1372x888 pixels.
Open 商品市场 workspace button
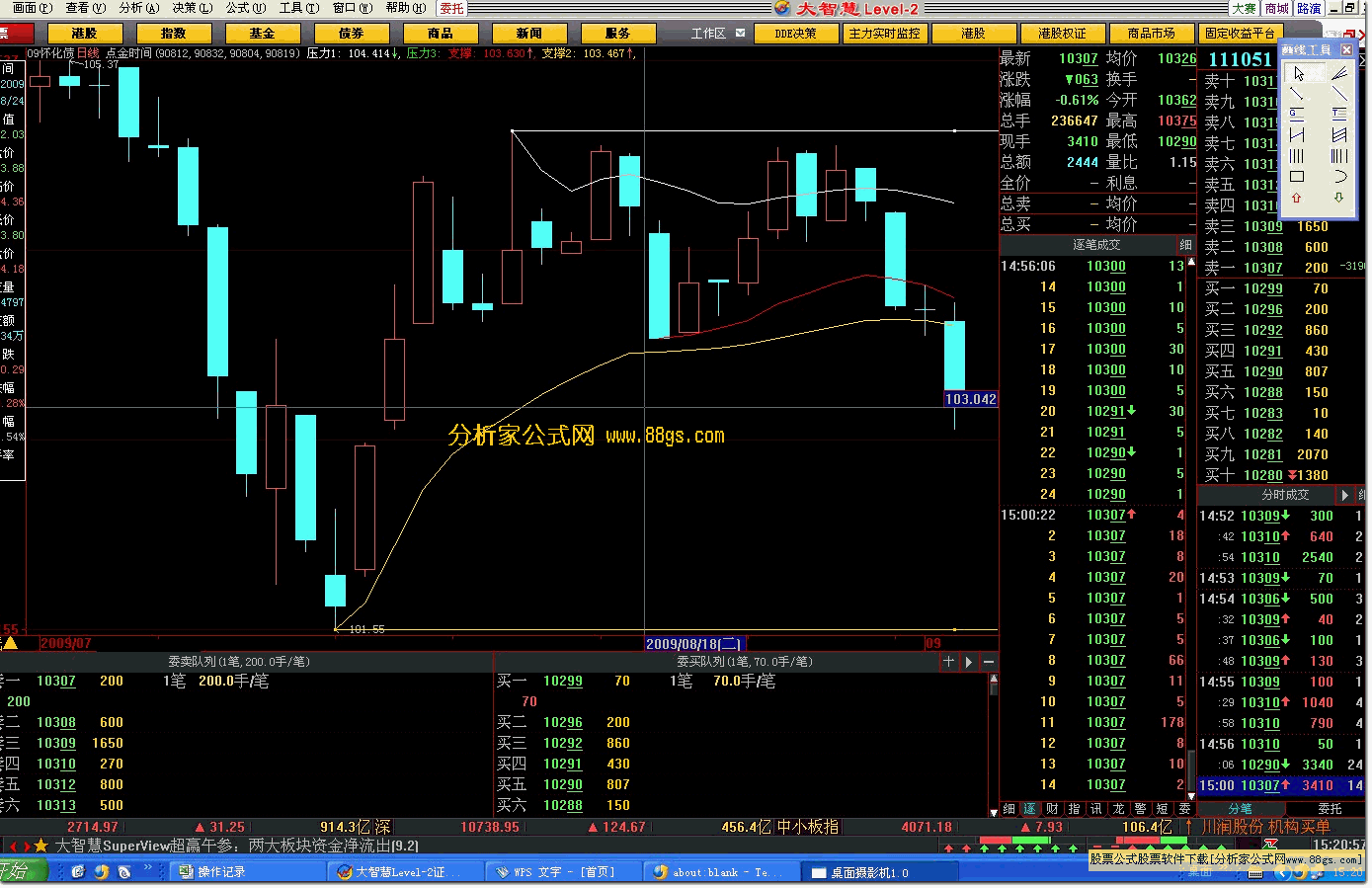[x=1151, y=33]
